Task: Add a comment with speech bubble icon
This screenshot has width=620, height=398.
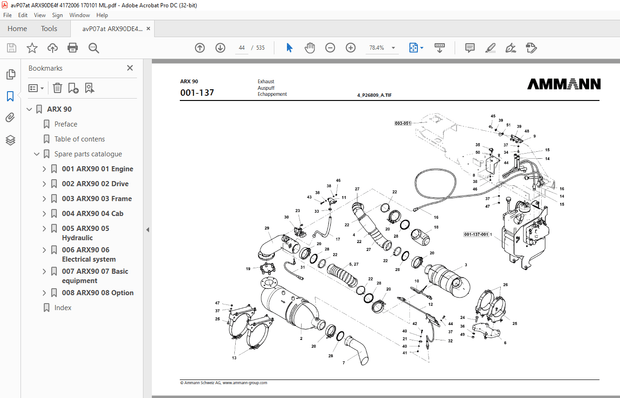Action: pyautogui.click(x=470, y=48)
